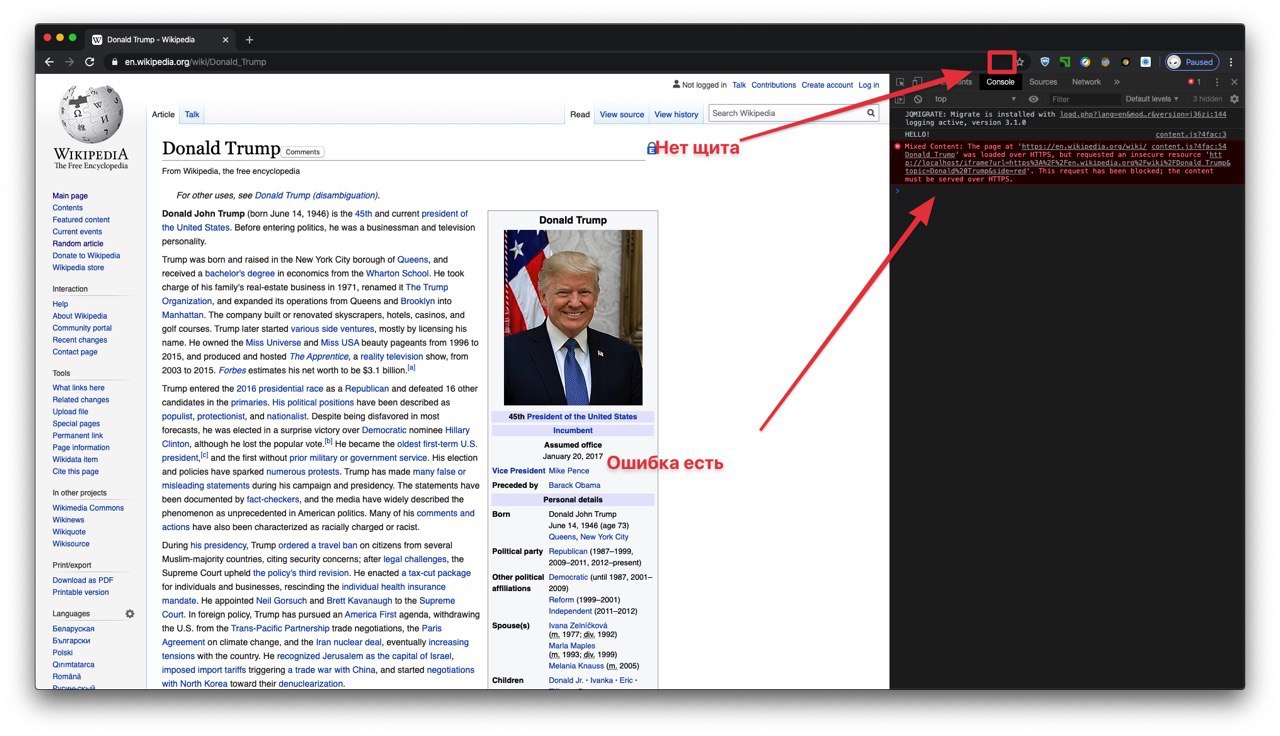Reload the Wikipedia page
This screenshot has width=1280, height=736.
pos(90,61)
